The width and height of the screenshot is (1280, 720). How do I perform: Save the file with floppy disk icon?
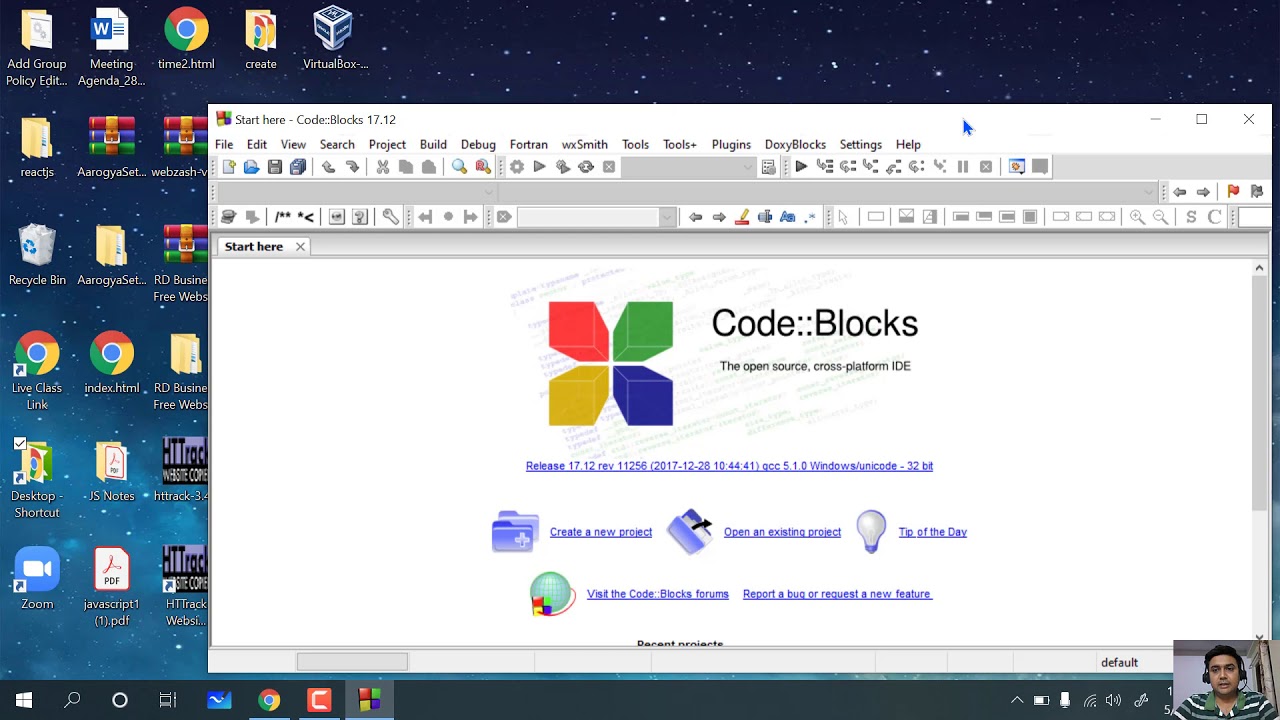point(274,167)
